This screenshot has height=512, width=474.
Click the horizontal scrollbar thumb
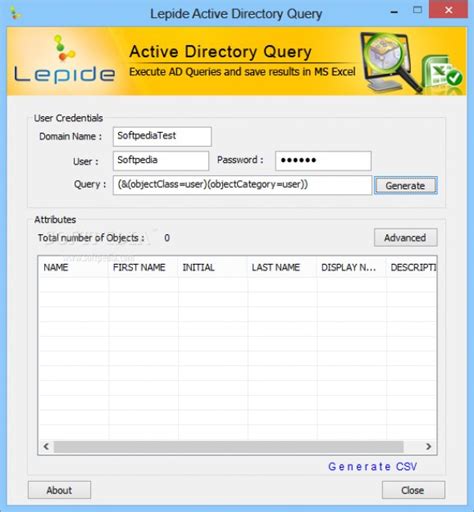pyautogui.click(x=229, y=446)
